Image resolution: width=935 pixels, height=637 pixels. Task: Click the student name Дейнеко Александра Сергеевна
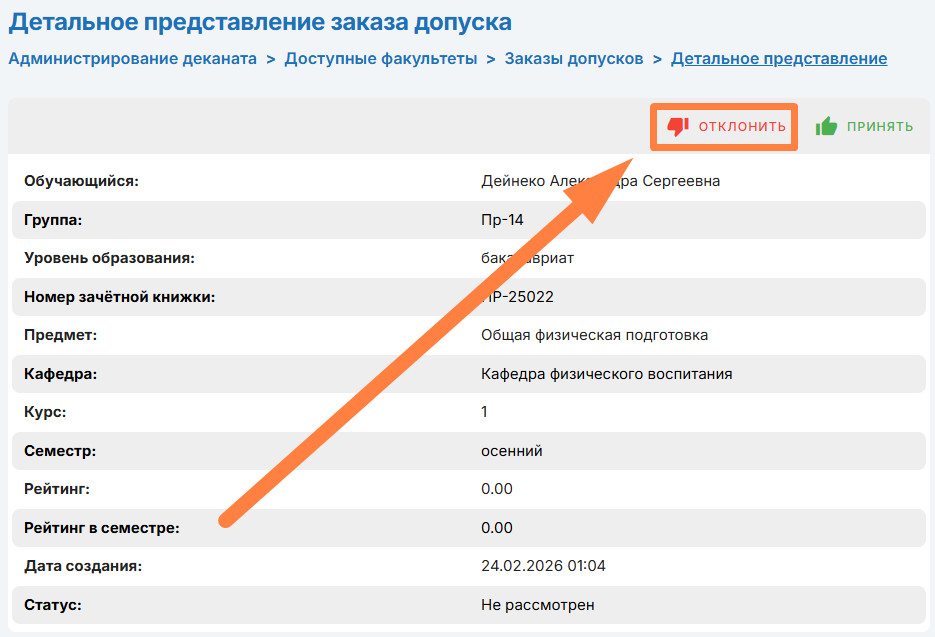(x=600, y=181)
